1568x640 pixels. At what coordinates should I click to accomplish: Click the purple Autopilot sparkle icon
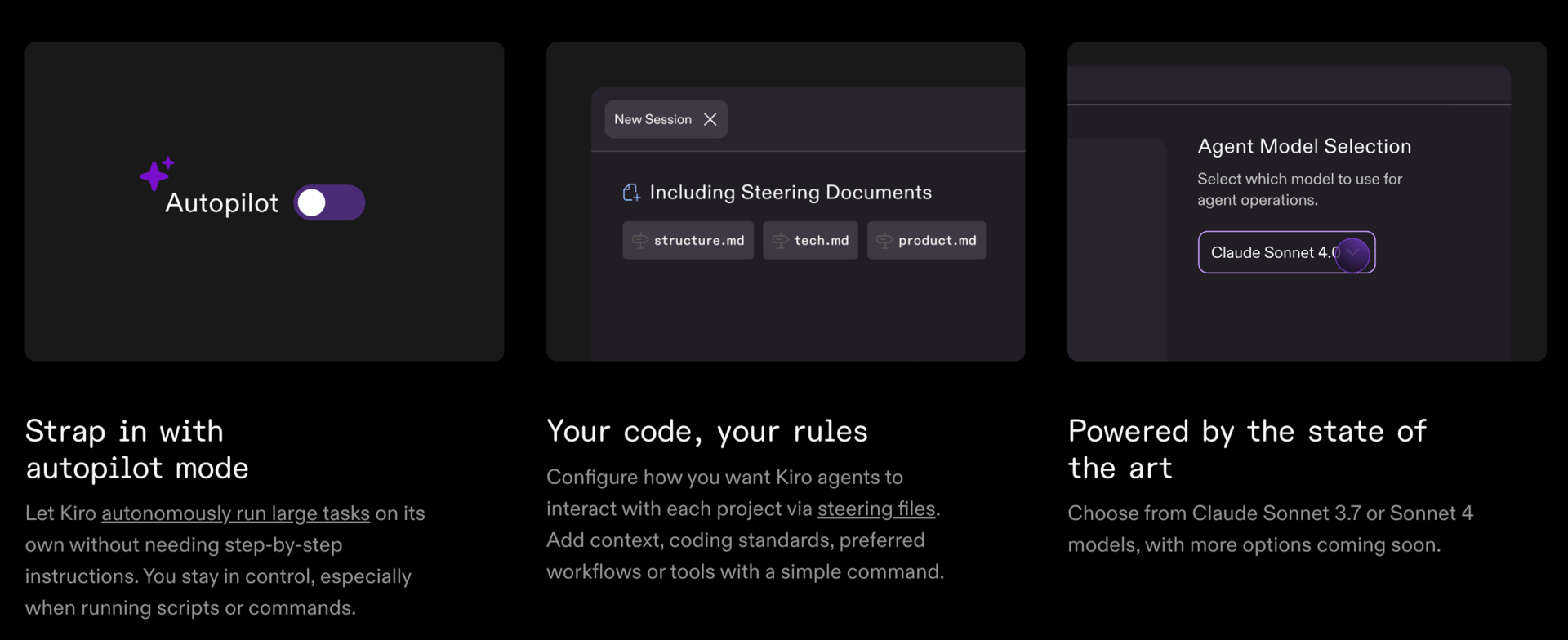tap(157, 173)
